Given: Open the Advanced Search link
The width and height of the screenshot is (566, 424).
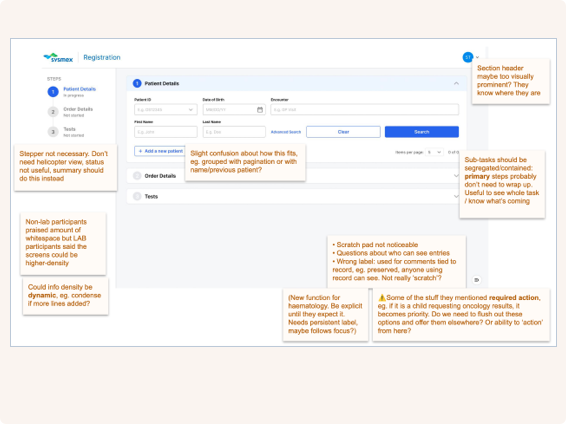Looking at the screenshot, I should (286, 132).
